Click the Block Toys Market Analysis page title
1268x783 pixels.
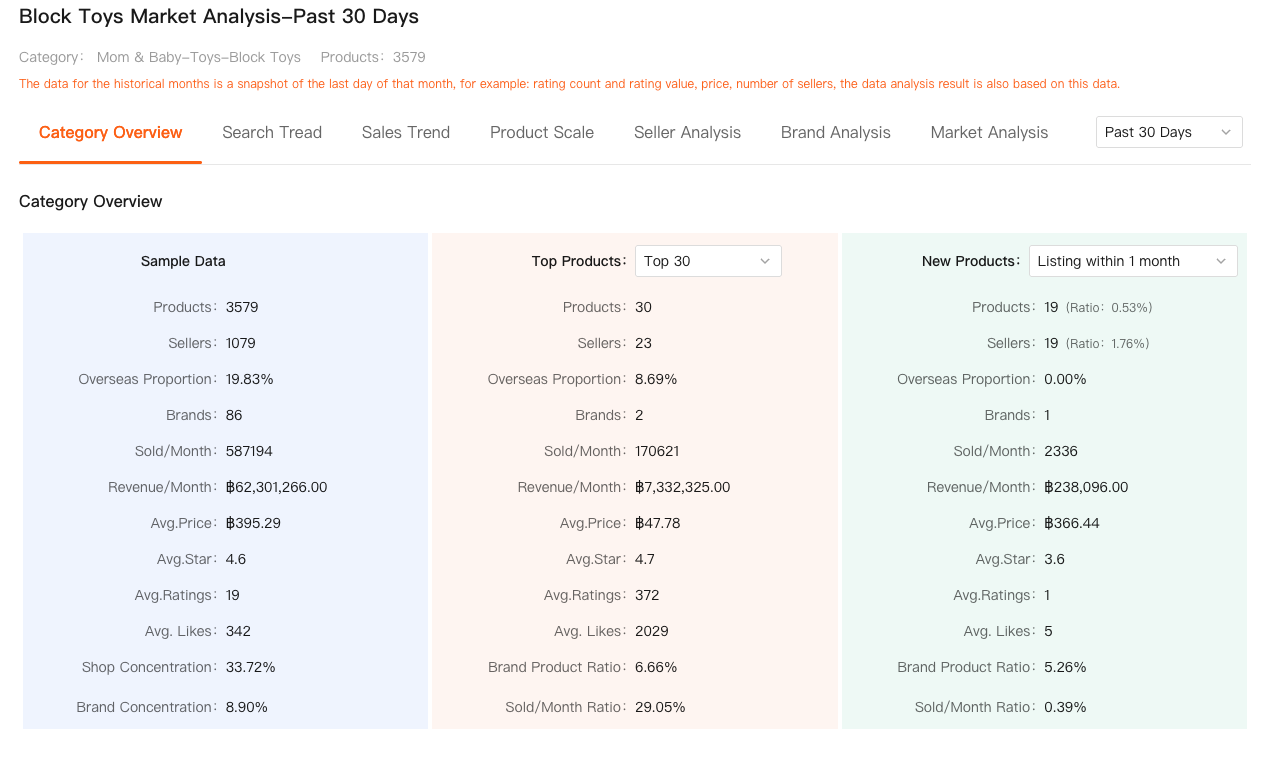click(x=219, y=17)
